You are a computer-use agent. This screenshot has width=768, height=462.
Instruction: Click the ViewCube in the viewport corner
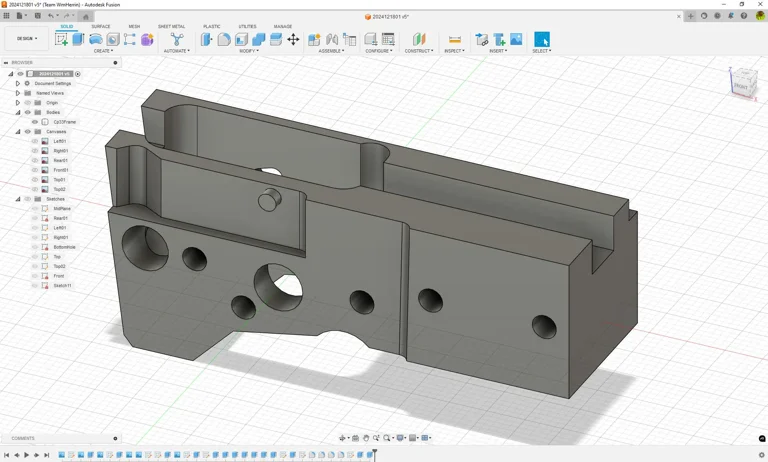point(742,83)
